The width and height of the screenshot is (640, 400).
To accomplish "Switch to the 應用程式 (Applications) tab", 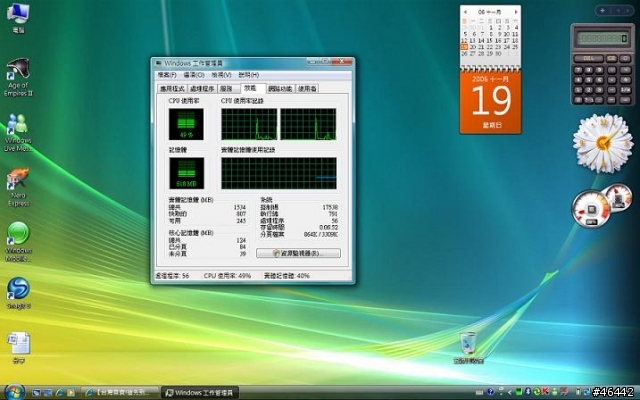I will [x=172, y=89].
